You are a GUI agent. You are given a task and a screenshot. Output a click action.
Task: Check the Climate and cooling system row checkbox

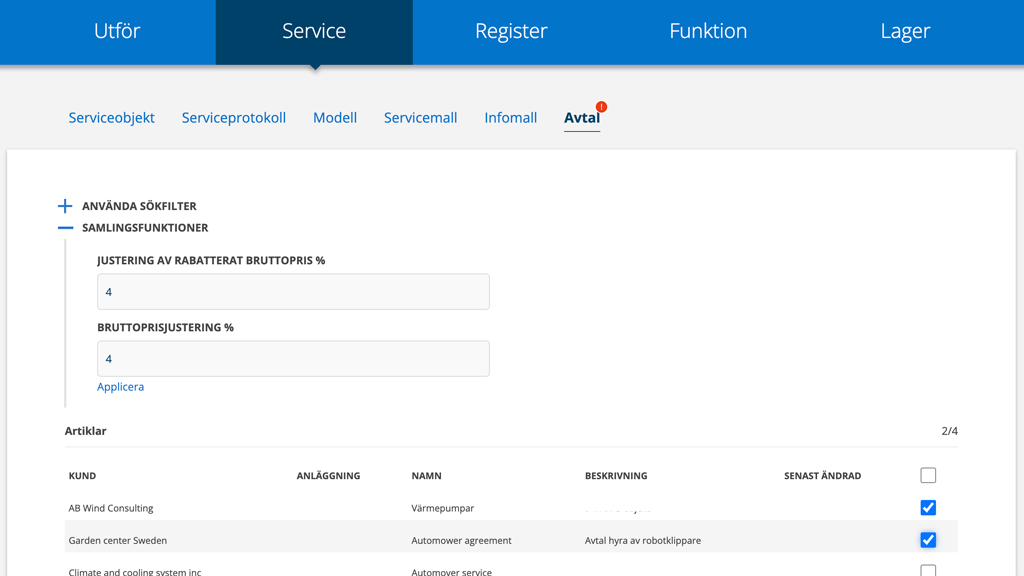928,571
